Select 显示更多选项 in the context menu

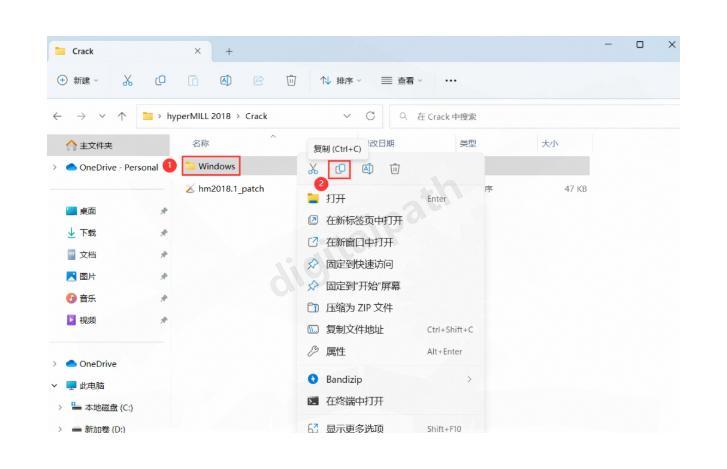pos(390,429)
